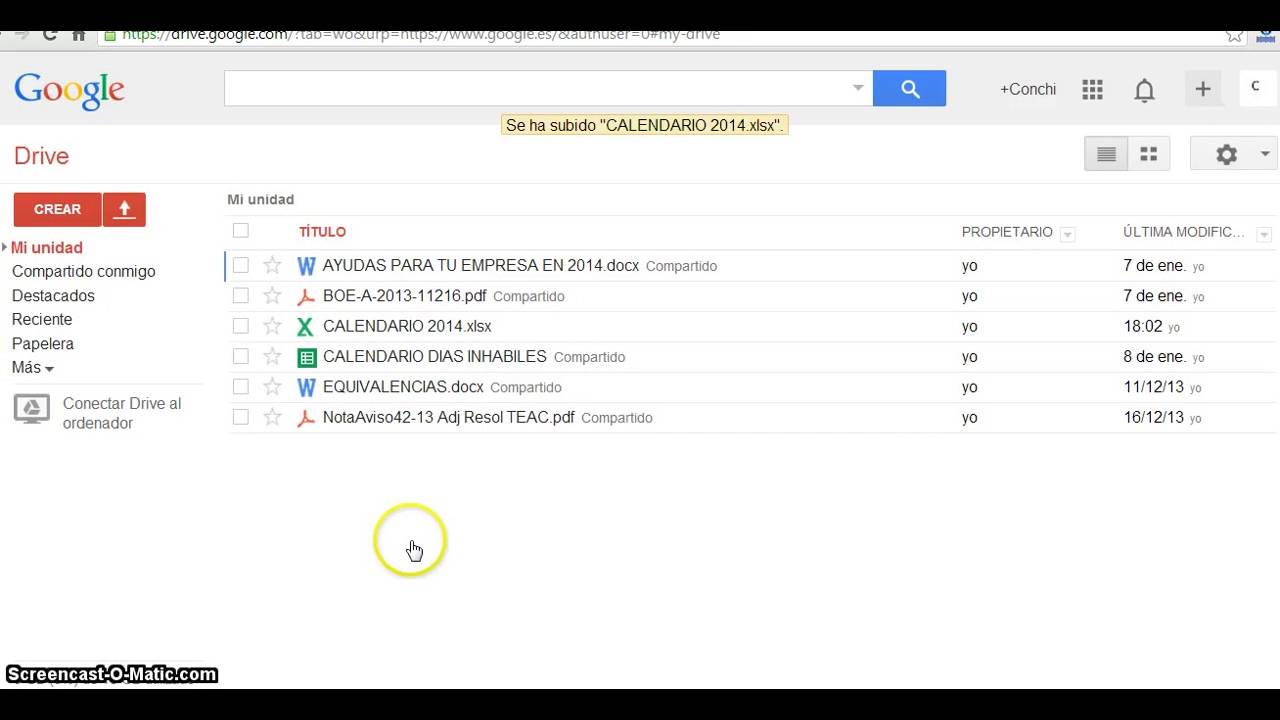This screenshot has height=720, width=1280.
Task: Click the browser address bar URL
Action: click(420, 34)
